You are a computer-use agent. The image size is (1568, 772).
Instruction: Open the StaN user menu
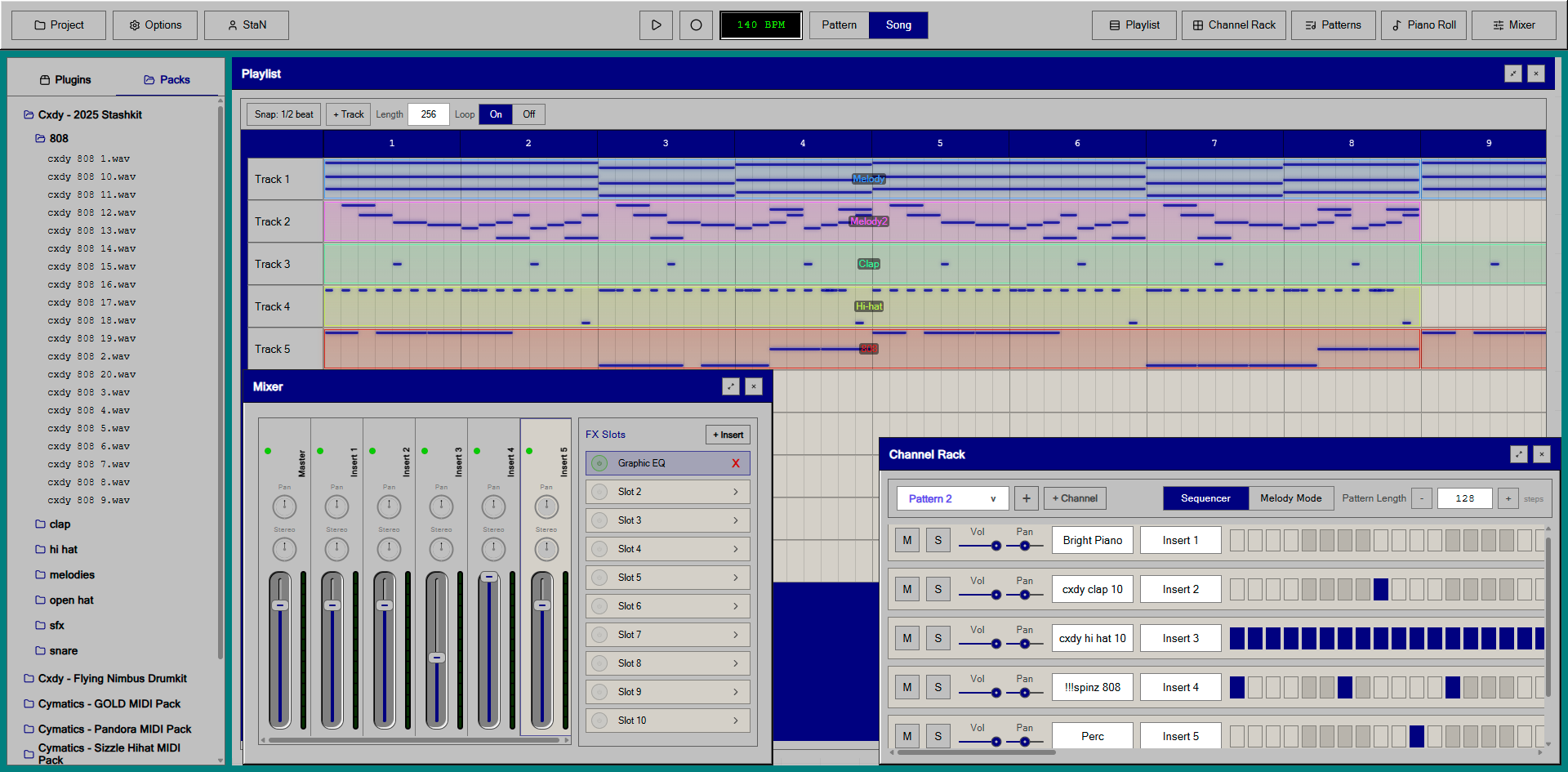(x=247, y=25)
